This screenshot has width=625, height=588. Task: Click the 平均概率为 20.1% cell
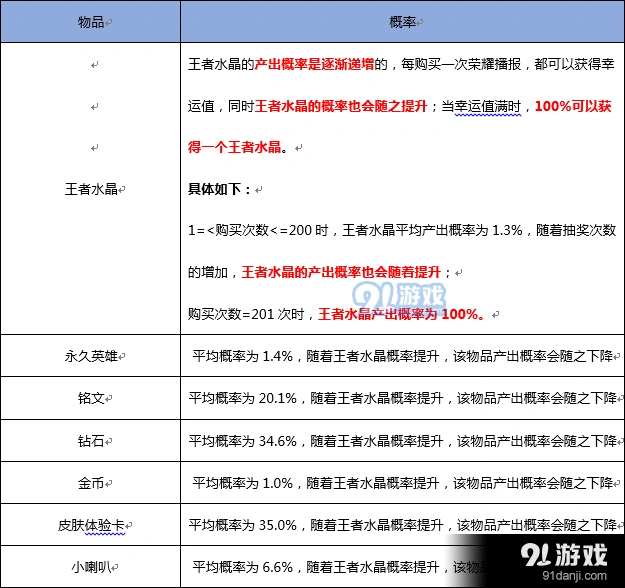(x=403, y=398)
